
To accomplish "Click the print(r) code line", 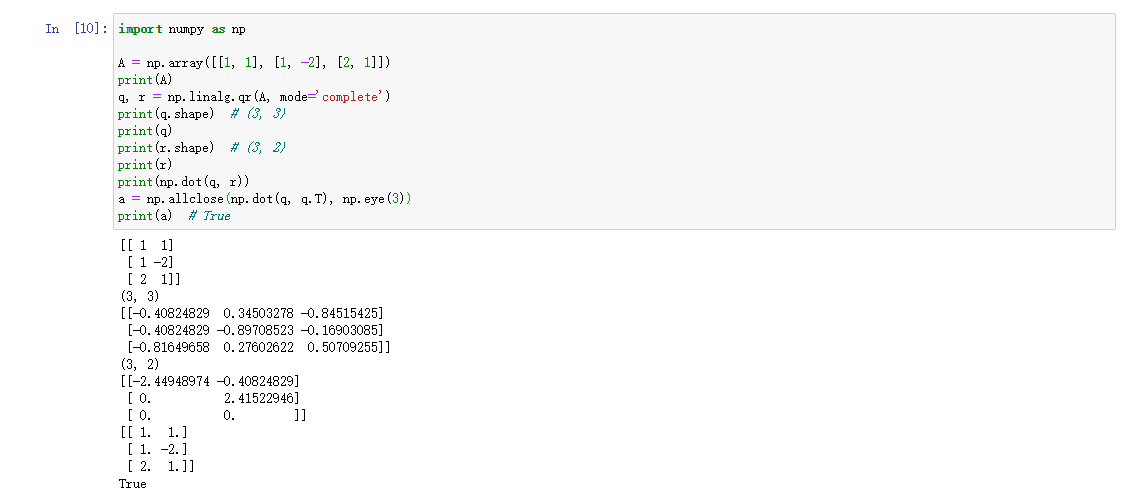I will 145,165.
